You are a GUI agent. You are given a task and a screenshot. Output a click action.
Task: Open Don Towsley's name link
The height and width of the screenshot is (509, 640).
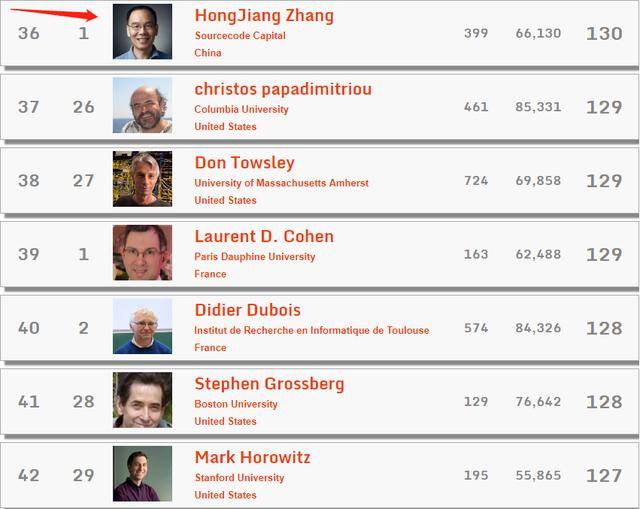(244, 163)
